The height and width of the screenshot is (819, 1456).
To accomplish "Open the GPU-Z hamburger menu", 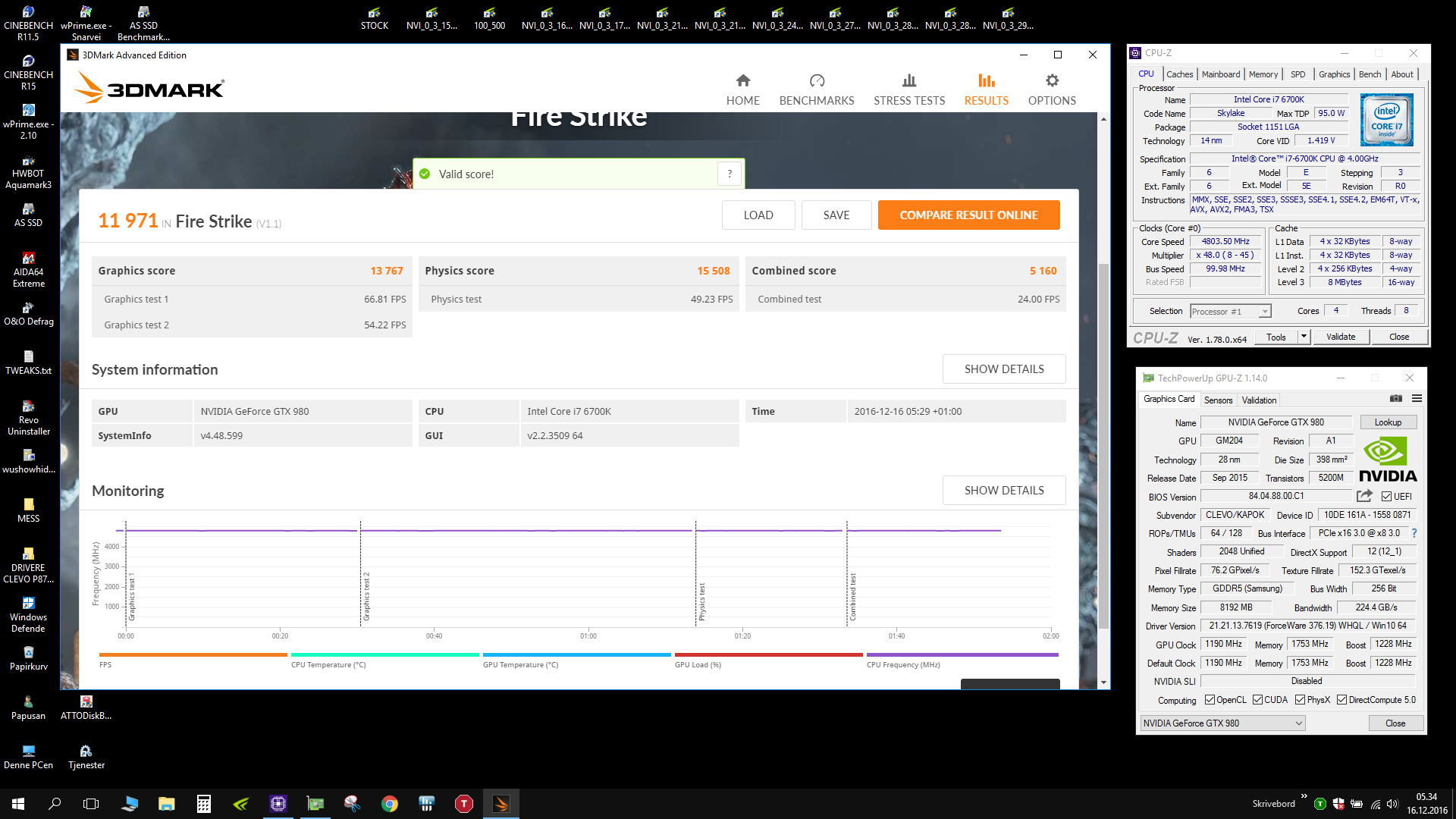I will click(1417, 399).
